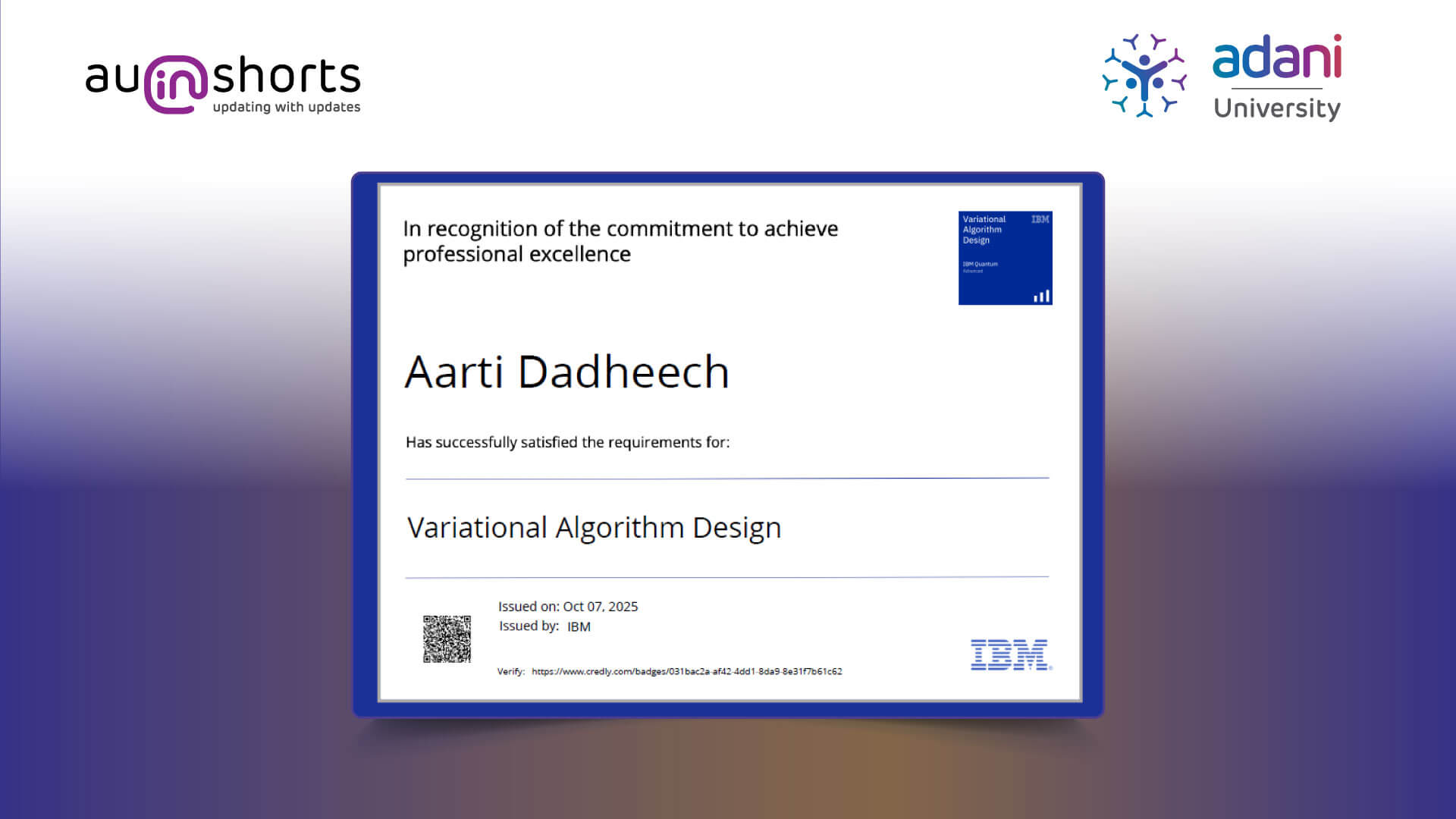Click the small IBM mark inside the blue badge

point(1040,219)
